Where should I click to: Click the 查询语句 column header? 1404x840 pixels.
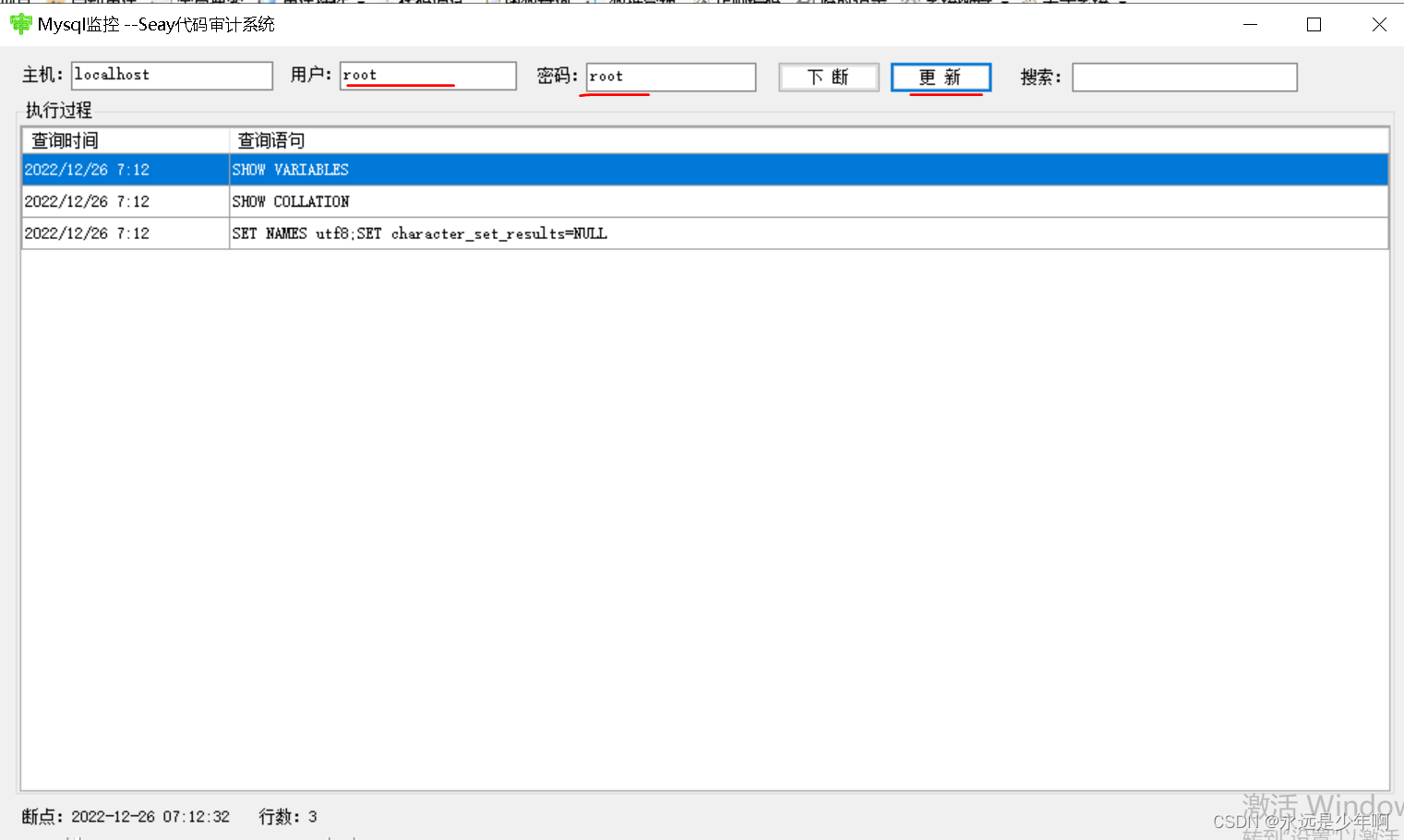(809, 140)
